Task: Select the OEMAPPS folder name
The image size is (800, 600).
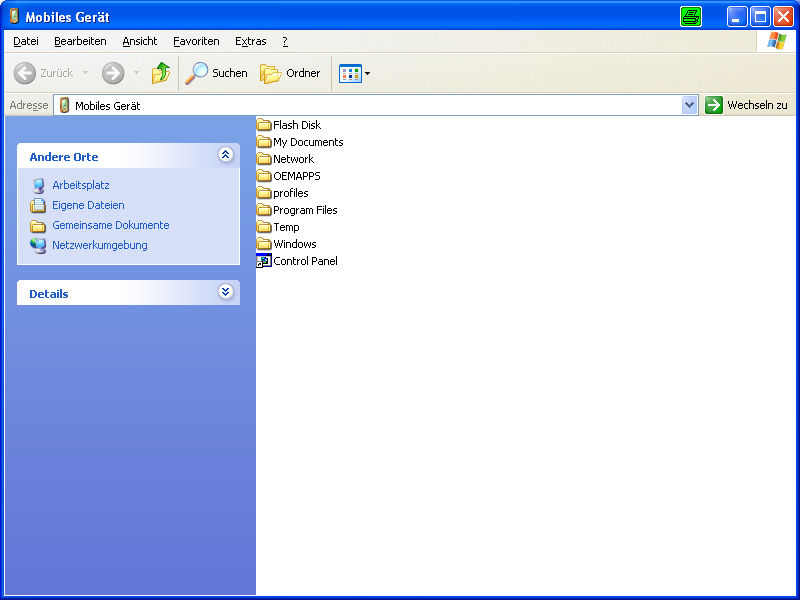Action: [x=297, y=176]
